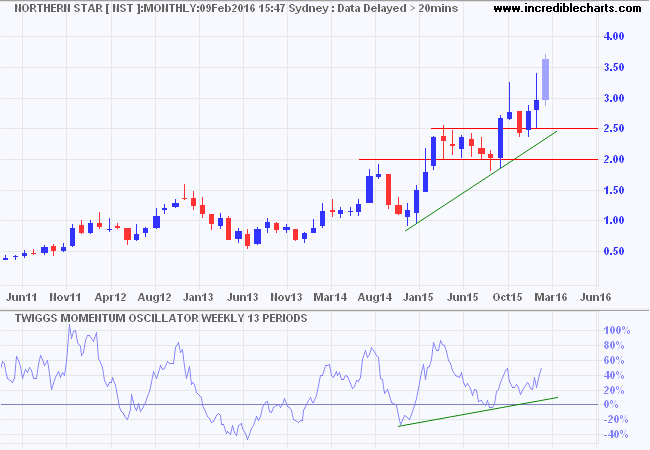Click the 0.50 price axis label
This screenshot has height=450, width=650.
[614, 251]
